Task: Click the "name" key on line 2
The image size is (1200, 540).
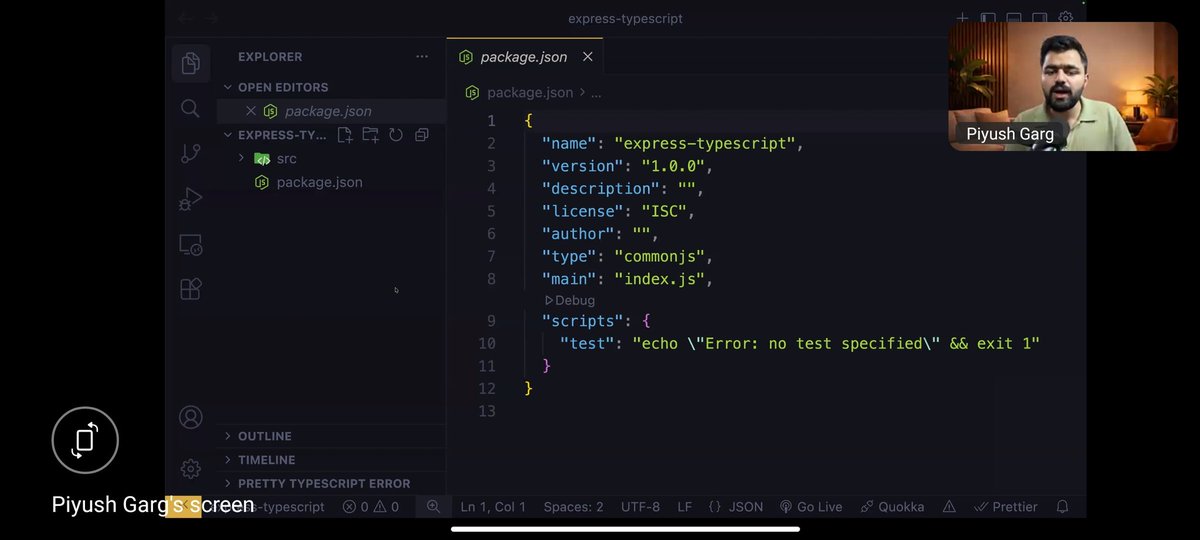Action: pos(569,143)
